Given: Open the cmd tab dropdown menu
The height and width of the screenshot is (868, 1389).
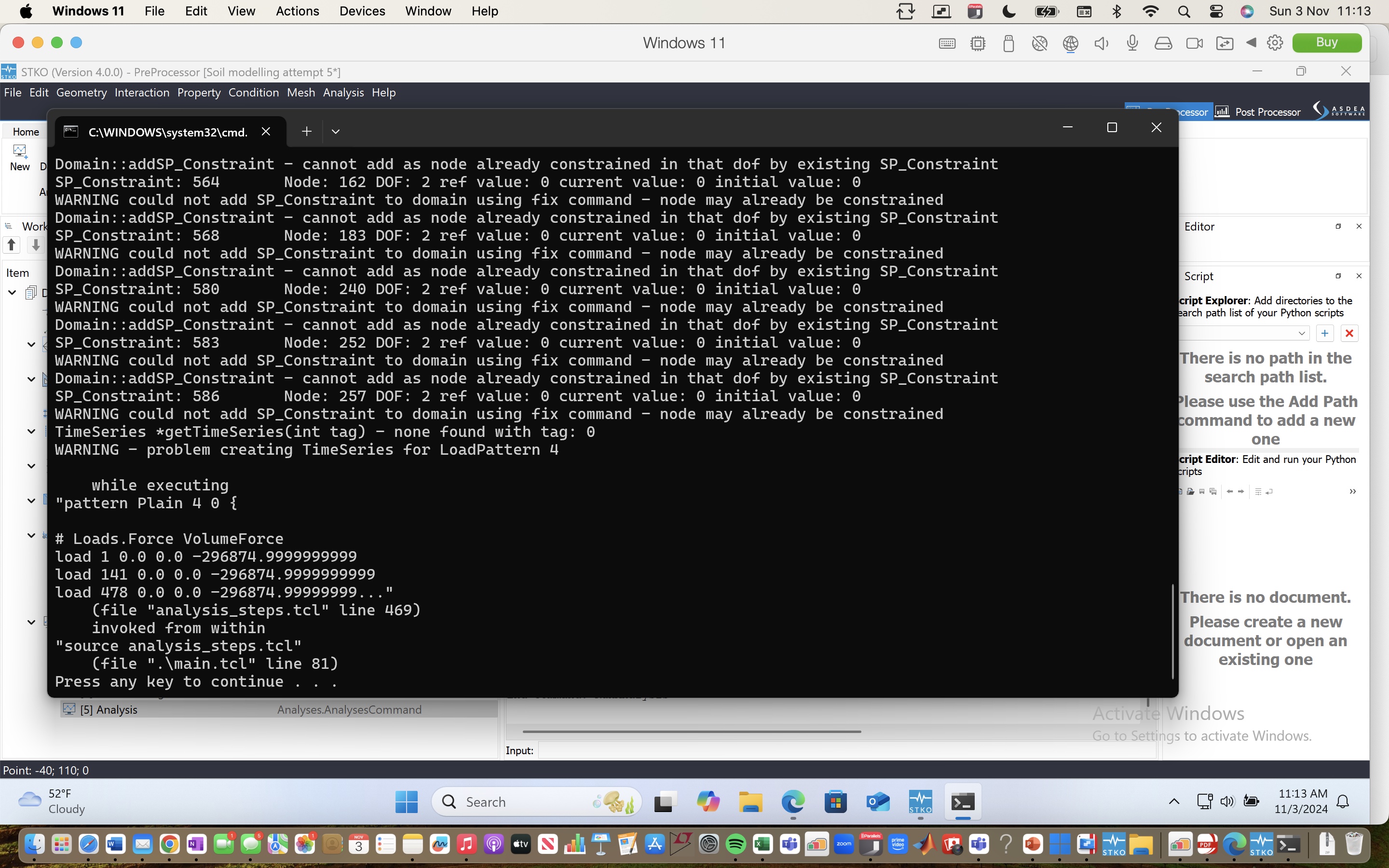Looking at the screenshot, I should pos(336,132).
